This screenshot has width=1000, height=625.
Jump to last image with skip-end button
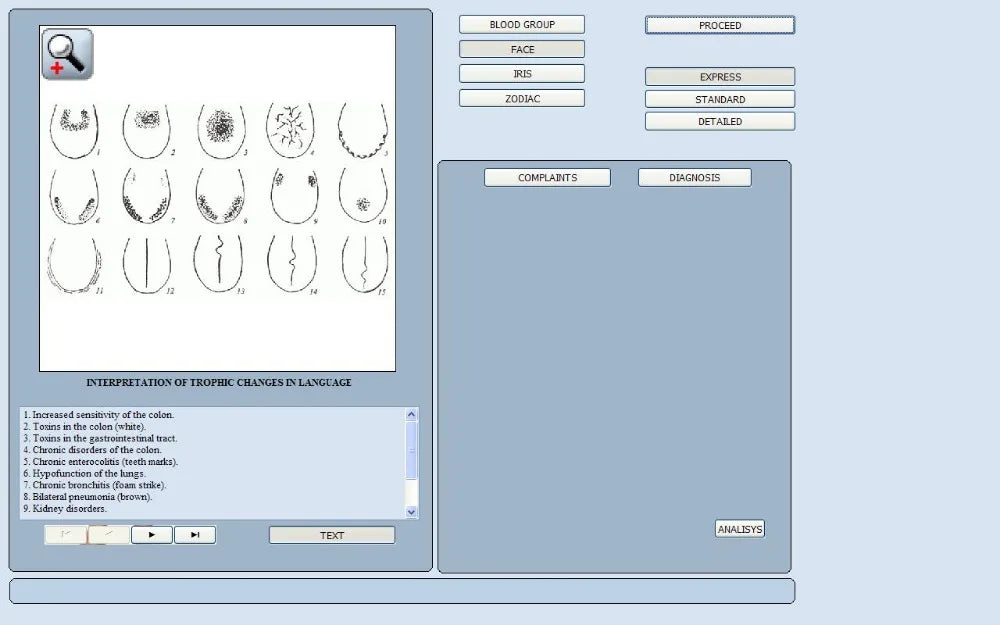tap(195, 535)
